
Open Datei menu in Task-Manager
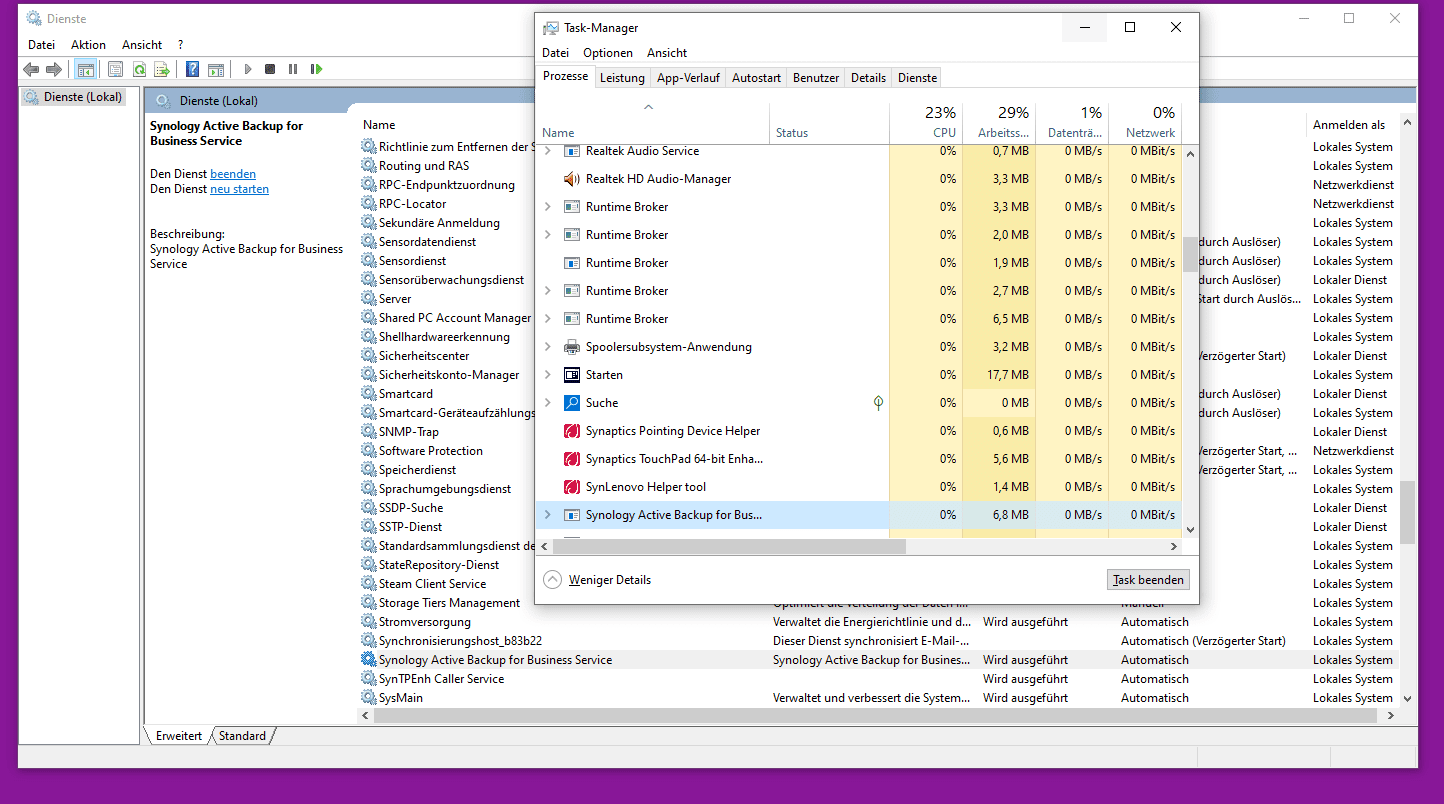coord(555,53)
